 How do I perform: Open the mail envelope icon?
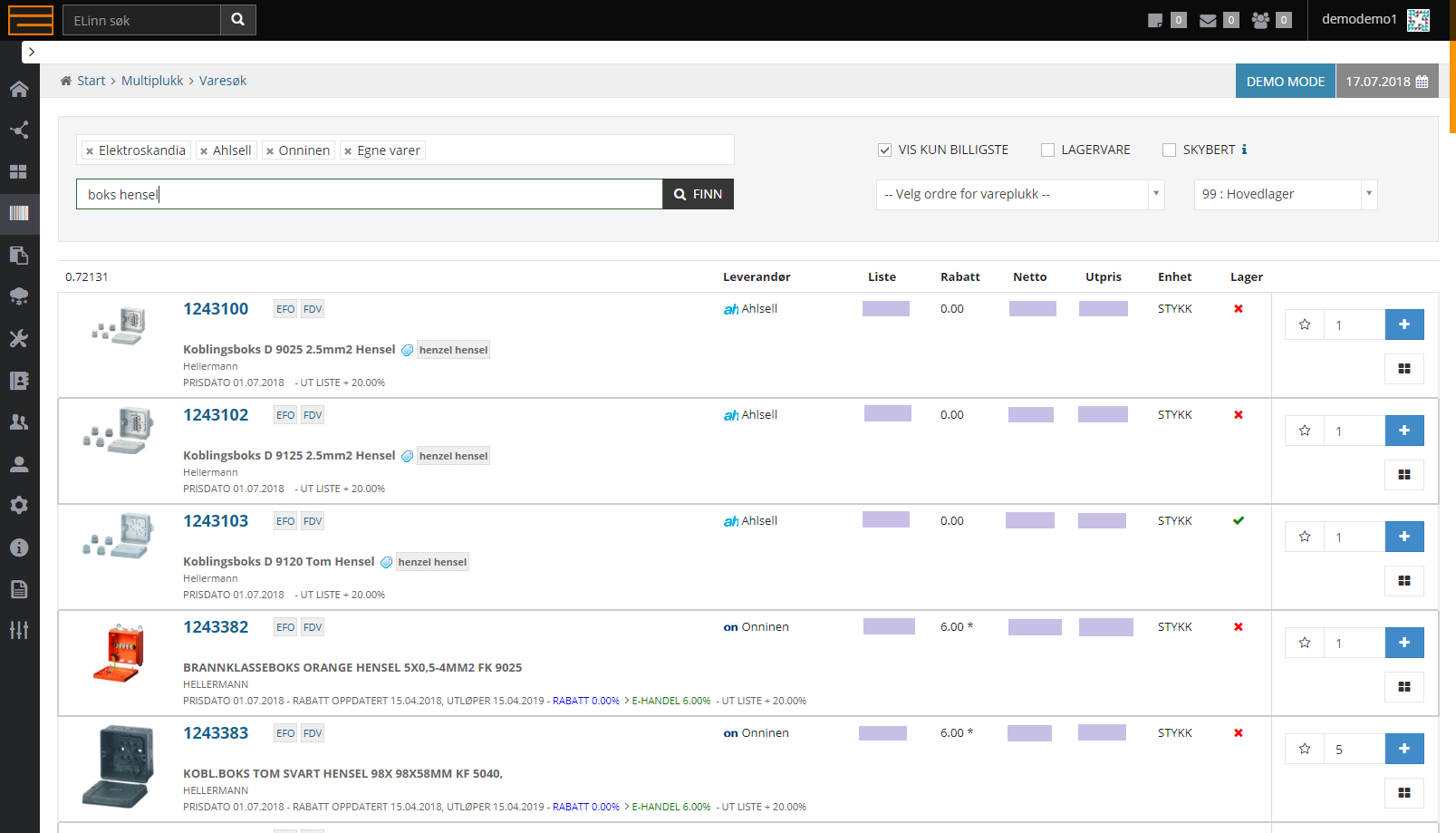1208,20
